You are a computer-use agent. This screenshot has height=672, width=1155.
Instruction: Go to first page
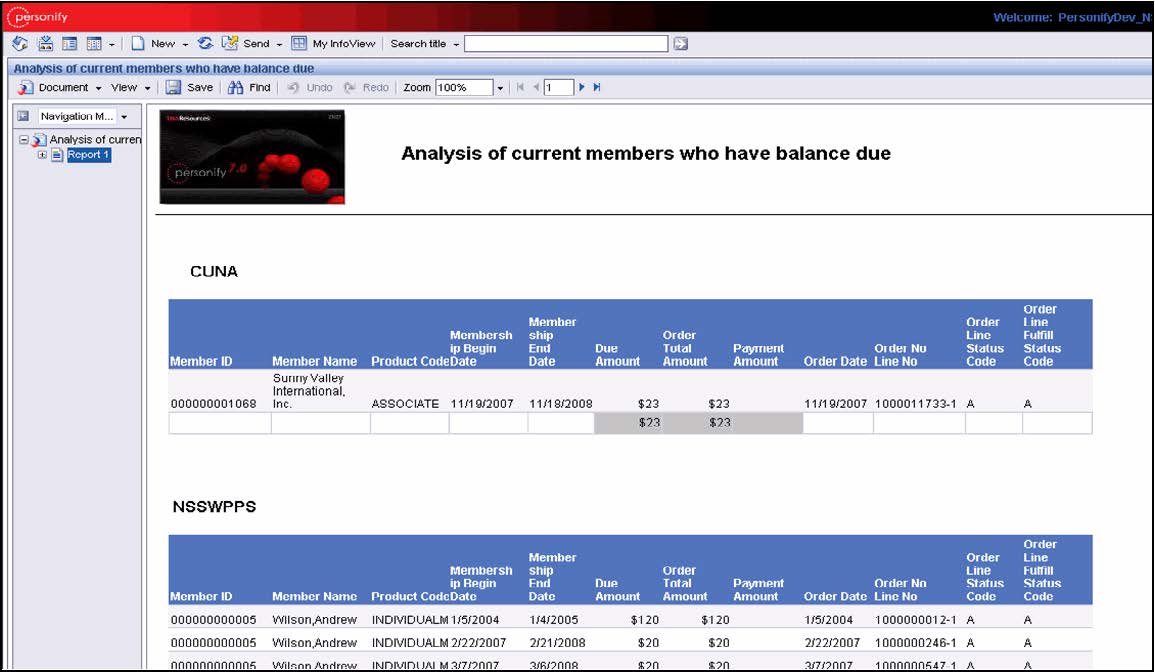coord(520,87)
